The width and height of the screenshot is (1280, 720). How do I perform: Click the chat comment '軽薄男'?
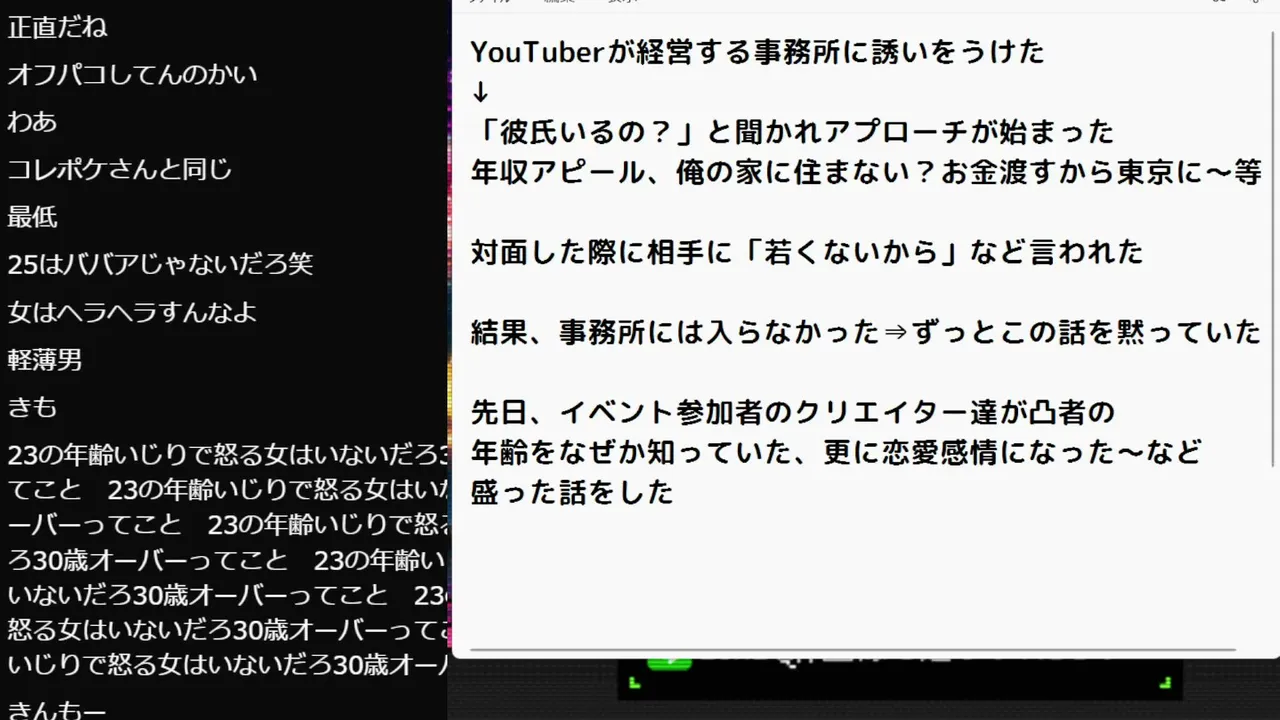[x=45, y=360]
